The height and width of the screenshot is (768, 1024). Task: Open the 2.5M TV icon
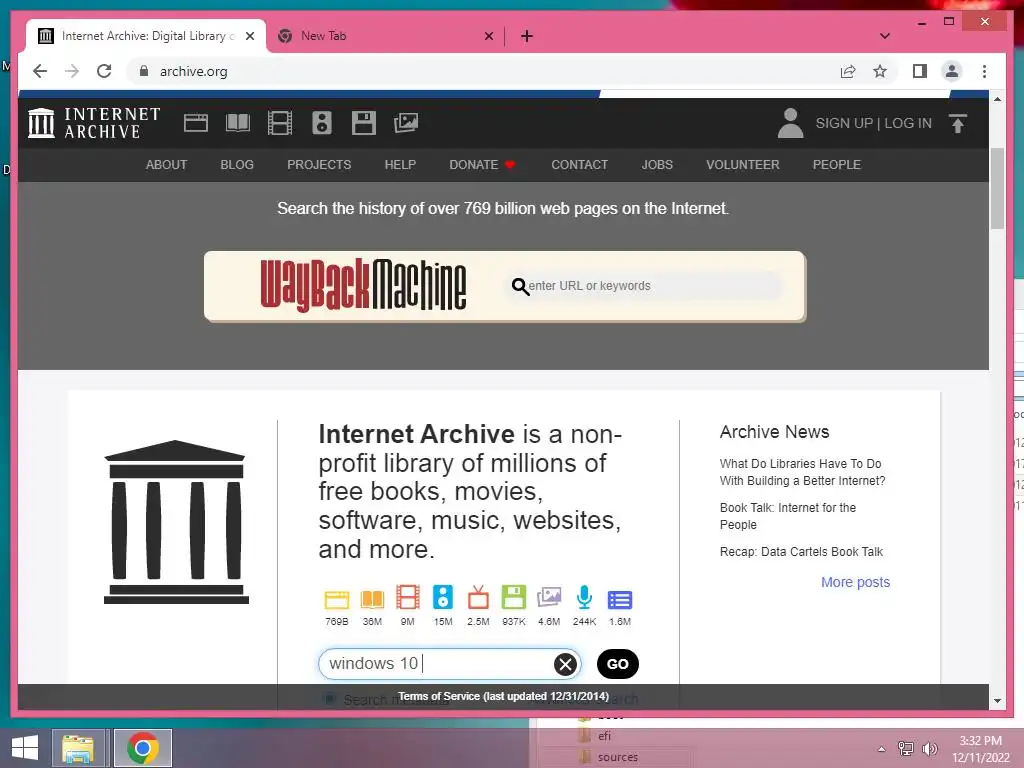478,598
